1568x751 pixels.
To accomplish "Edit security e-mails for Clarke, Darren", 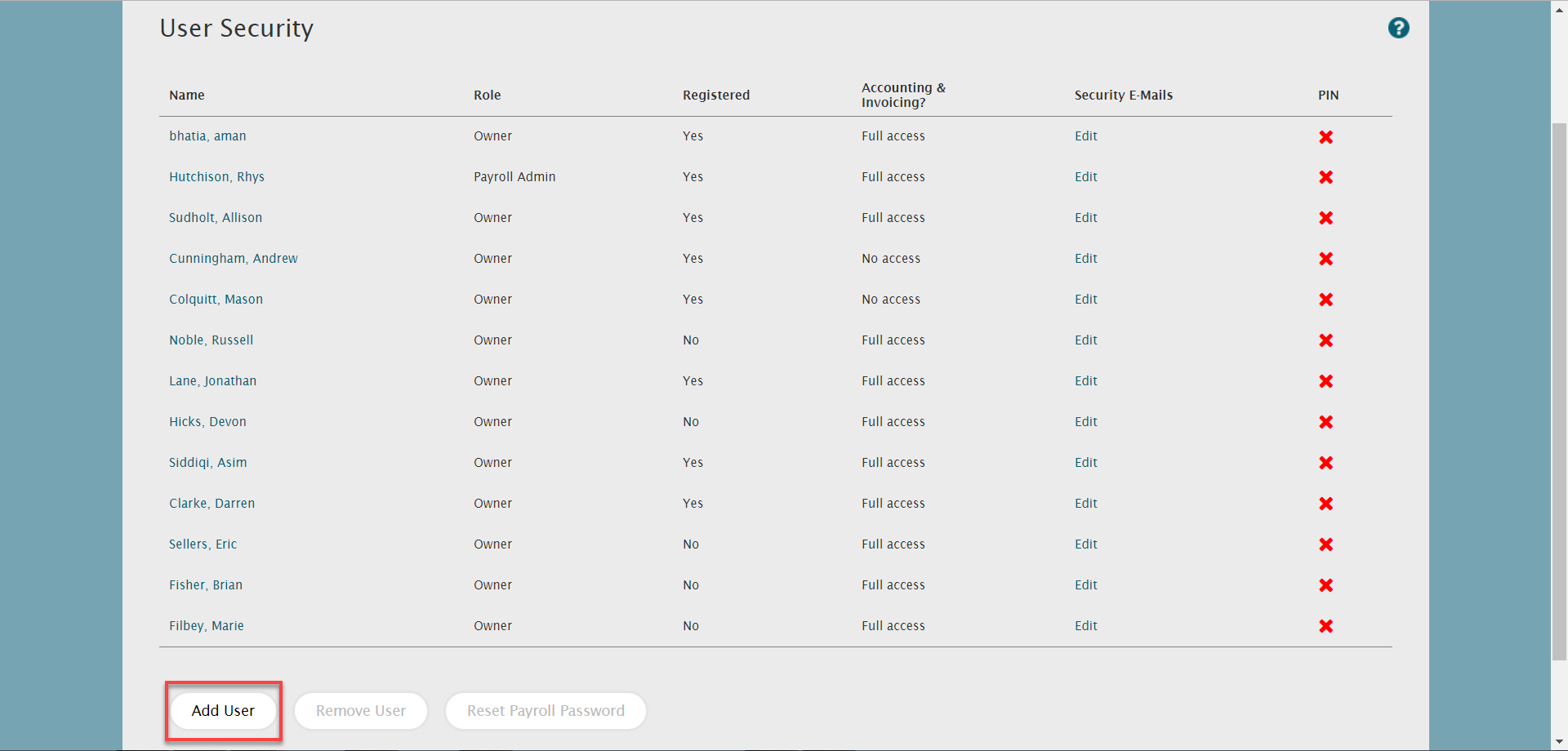I will tap(1085, 504).
